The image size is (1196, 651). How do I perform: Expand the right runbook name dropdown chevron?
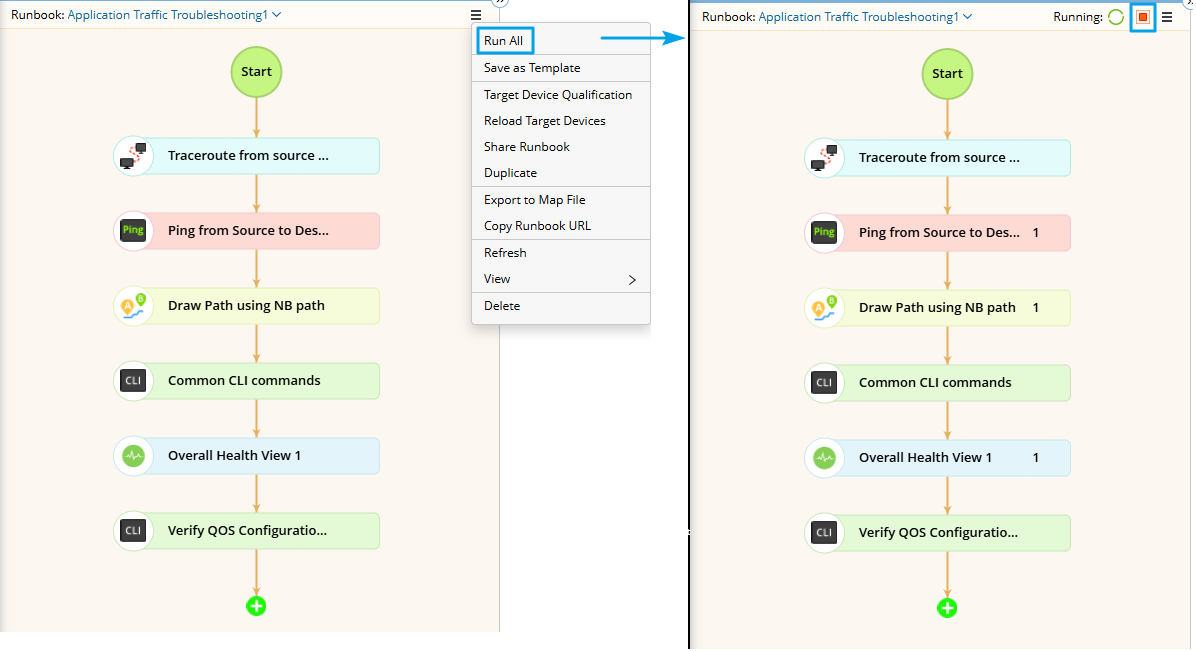[967, 17]
